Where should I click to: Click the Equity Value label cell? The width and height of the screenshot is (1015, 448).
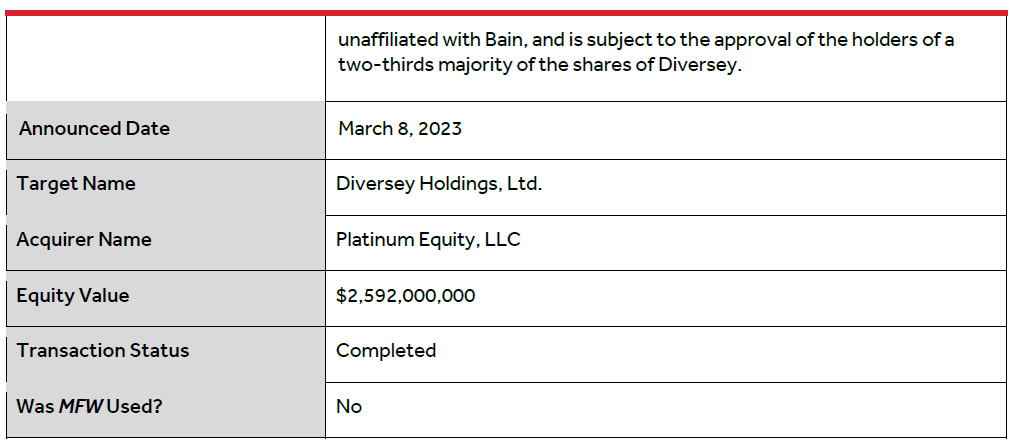coord(166,298)
